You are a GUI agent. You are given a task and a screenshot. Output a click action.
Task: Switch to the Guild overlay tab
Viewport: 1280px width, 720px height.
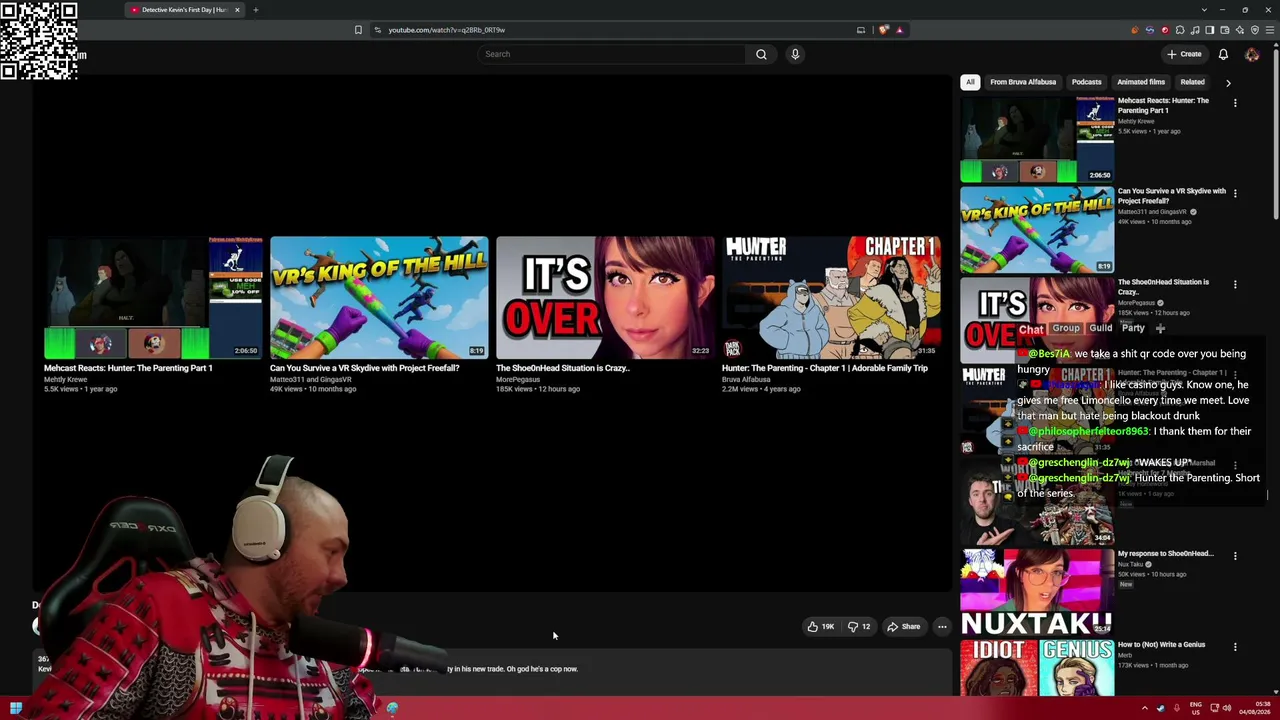tap(1101, 328)
